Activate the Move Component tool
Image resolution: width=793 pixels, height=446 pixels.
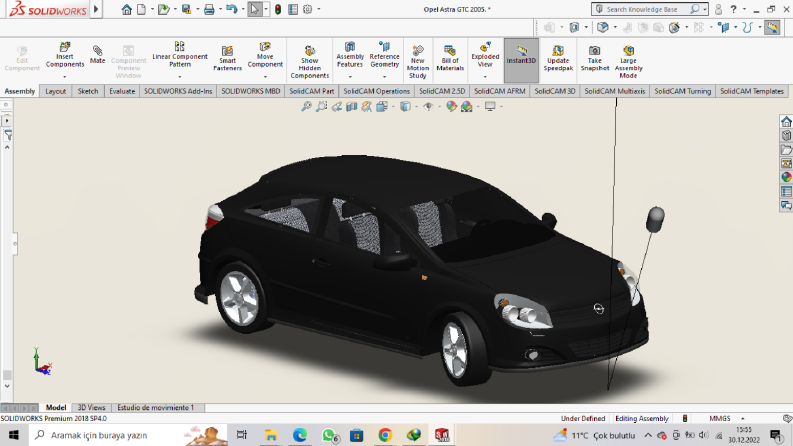click(x=265, y=56)
